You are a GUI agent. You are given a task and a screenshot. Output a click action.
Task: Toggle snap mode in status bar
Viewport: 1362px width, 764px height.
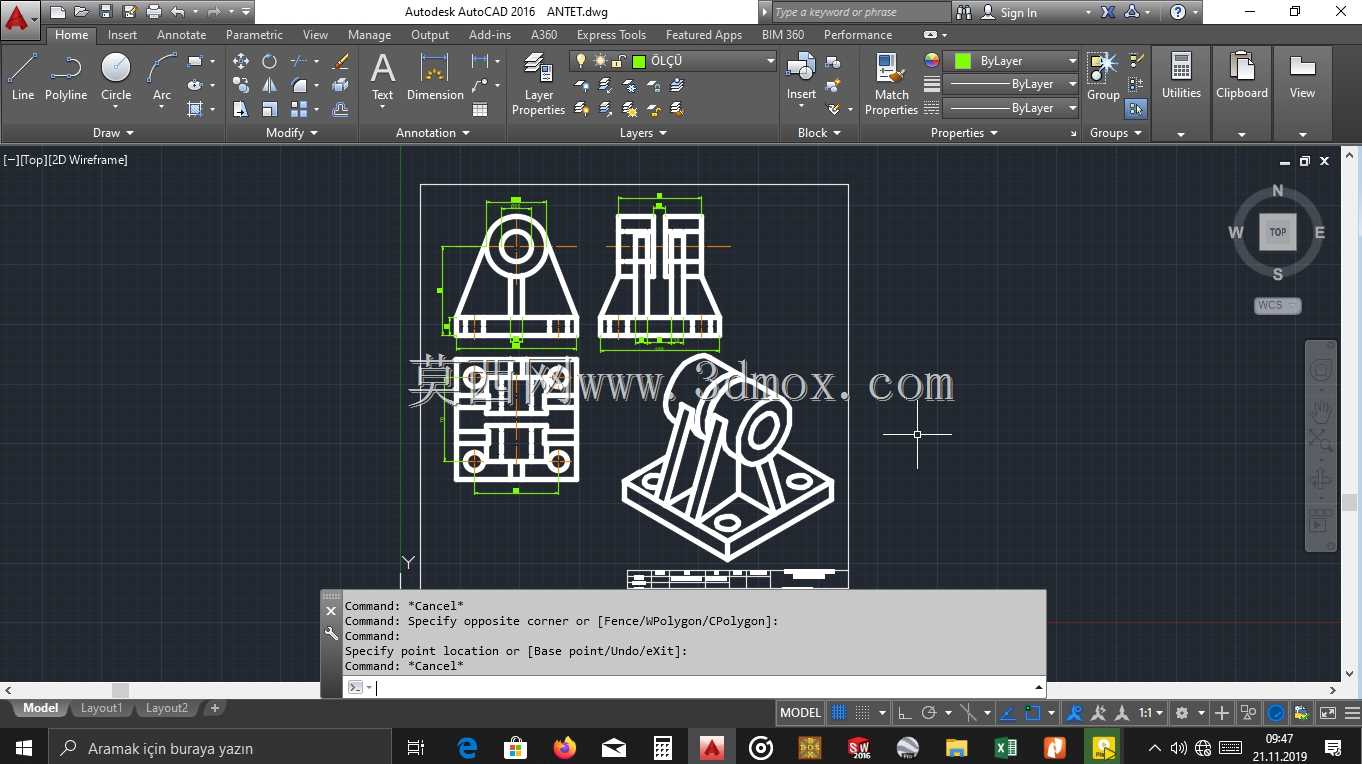point(863,713)
